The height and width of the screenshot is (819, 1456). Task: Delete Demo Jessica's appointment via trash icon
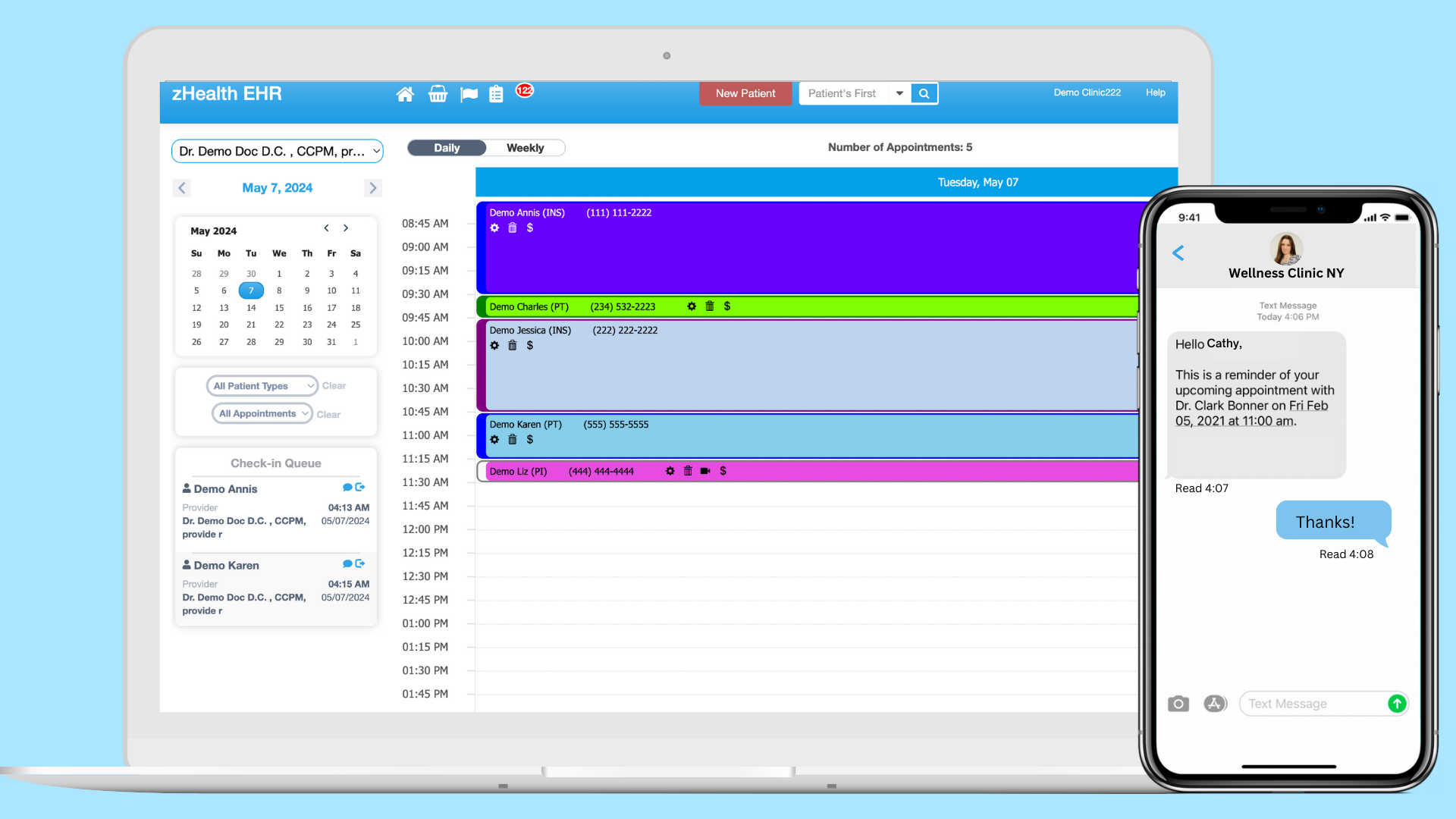(x=512, y=345)
